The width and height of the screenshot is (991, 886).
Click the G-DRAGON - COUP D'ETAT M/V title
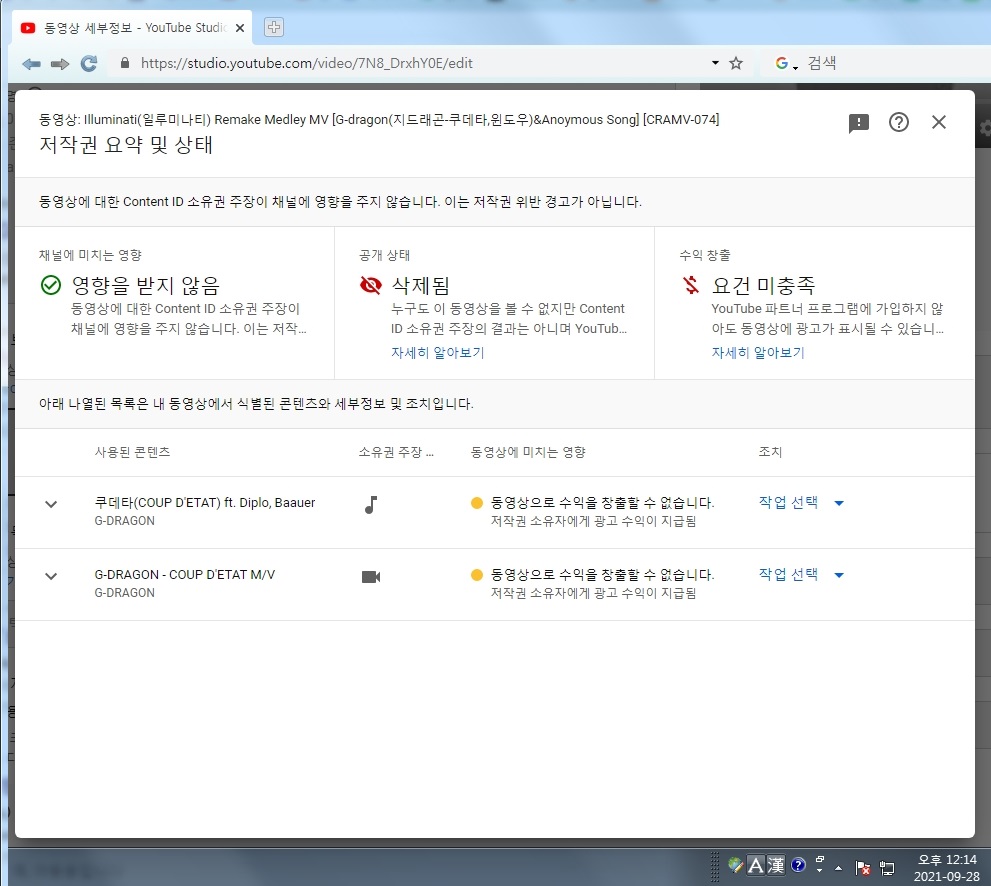click(185, 575)
